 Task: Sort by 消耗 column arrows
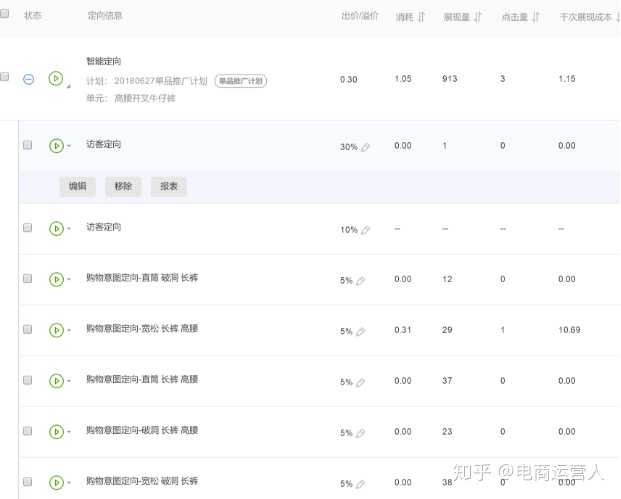tap(421, 17)
